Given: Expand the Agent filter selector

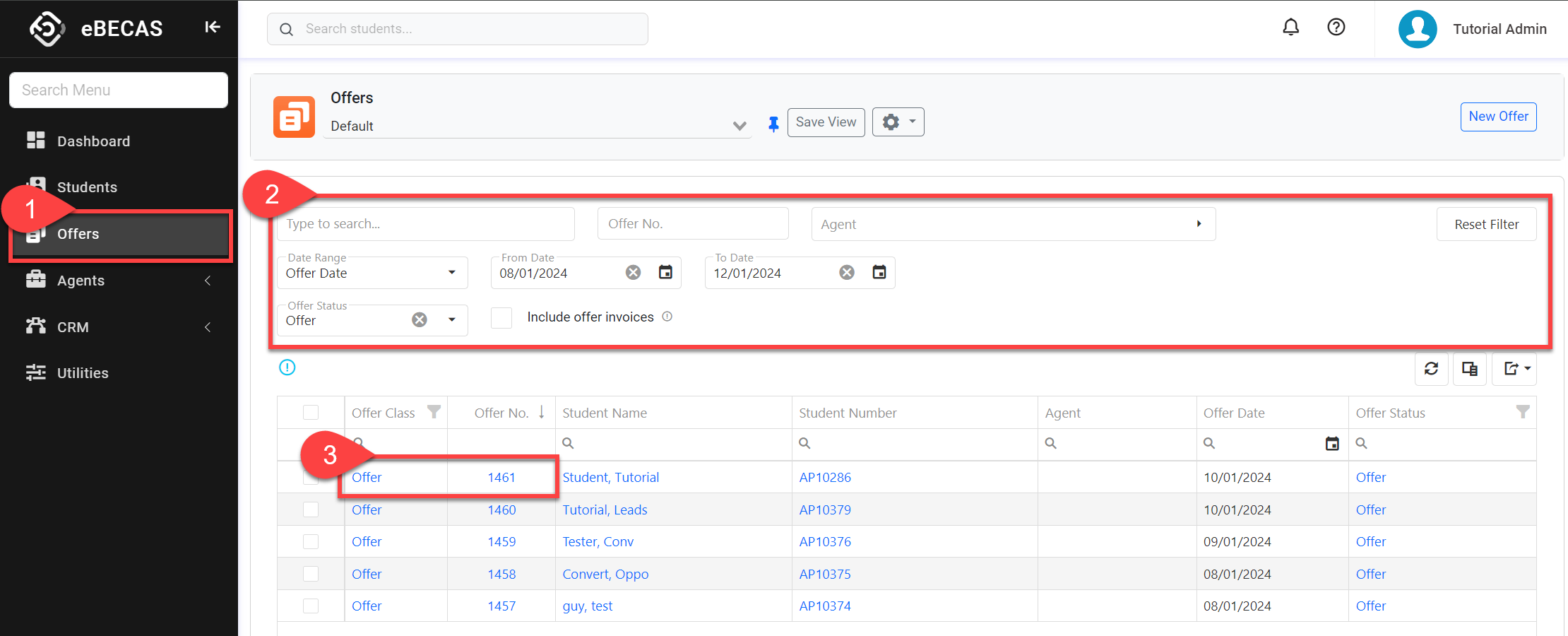Looking at the screenshot, I should tap(1199, 224).
